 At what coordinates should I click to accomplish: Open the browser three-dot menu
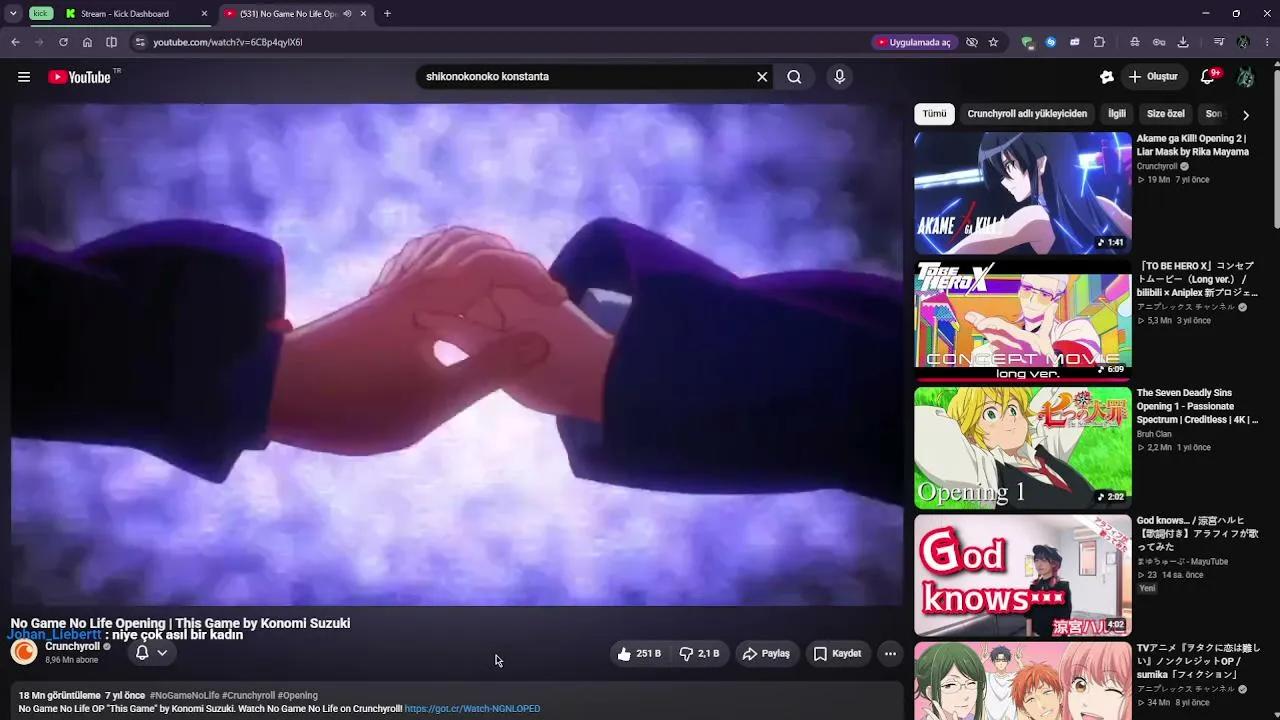pos(1267,42)
